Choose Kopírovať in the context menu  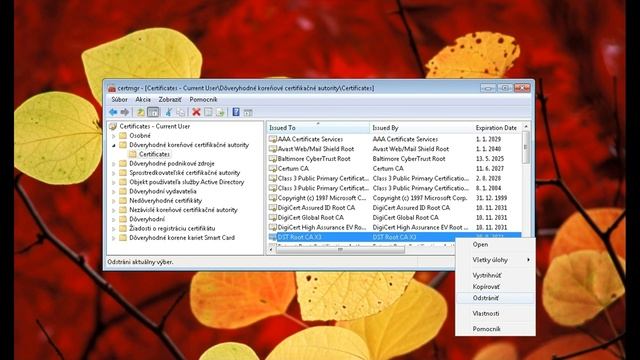coord(495,287)
